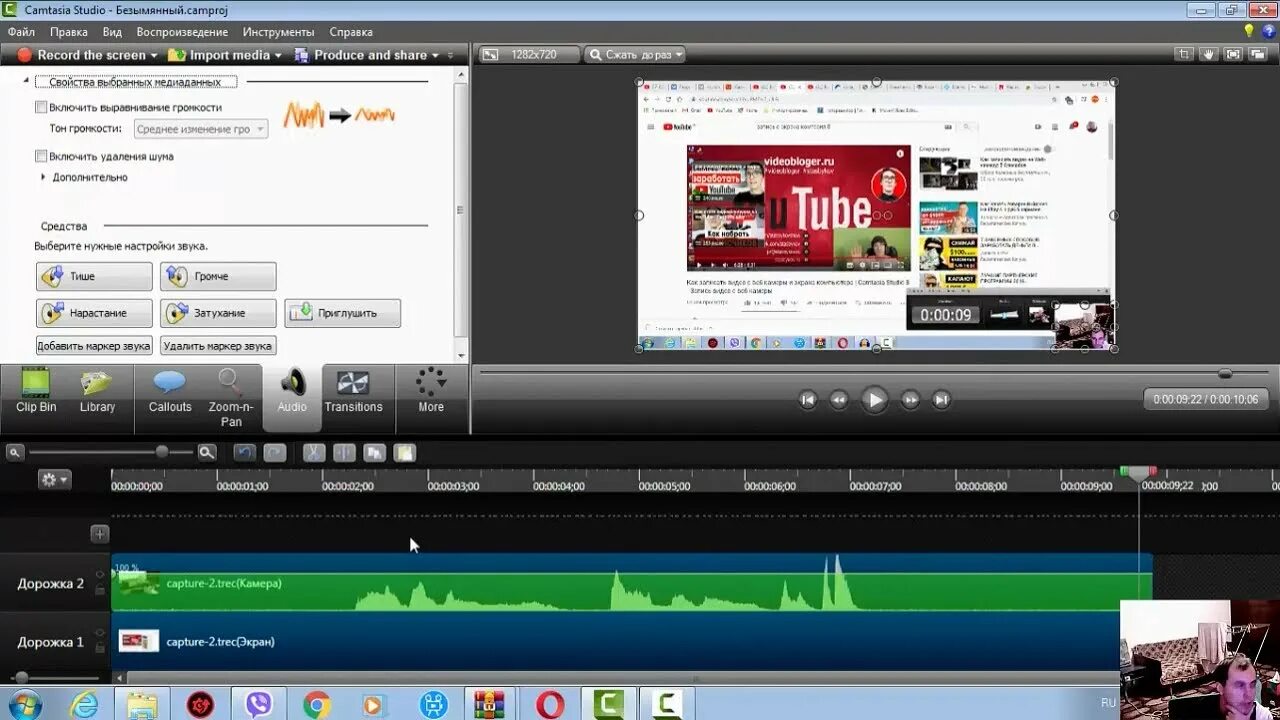Open the Правка menu
This screenshot has width=1280, height=720.
(69, 32)
